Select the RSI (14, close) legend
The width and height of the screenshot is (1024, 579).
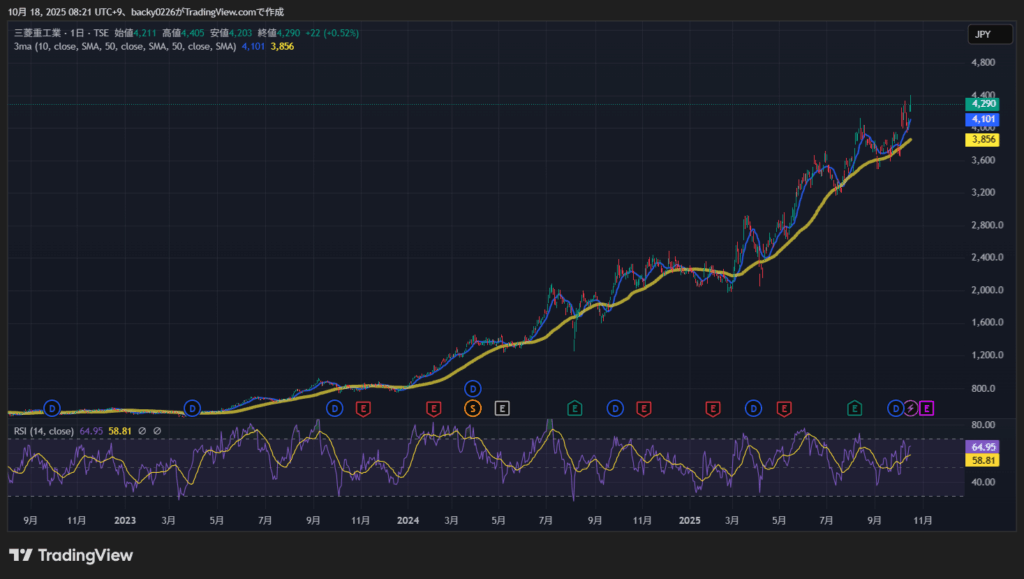pos(43,431)
